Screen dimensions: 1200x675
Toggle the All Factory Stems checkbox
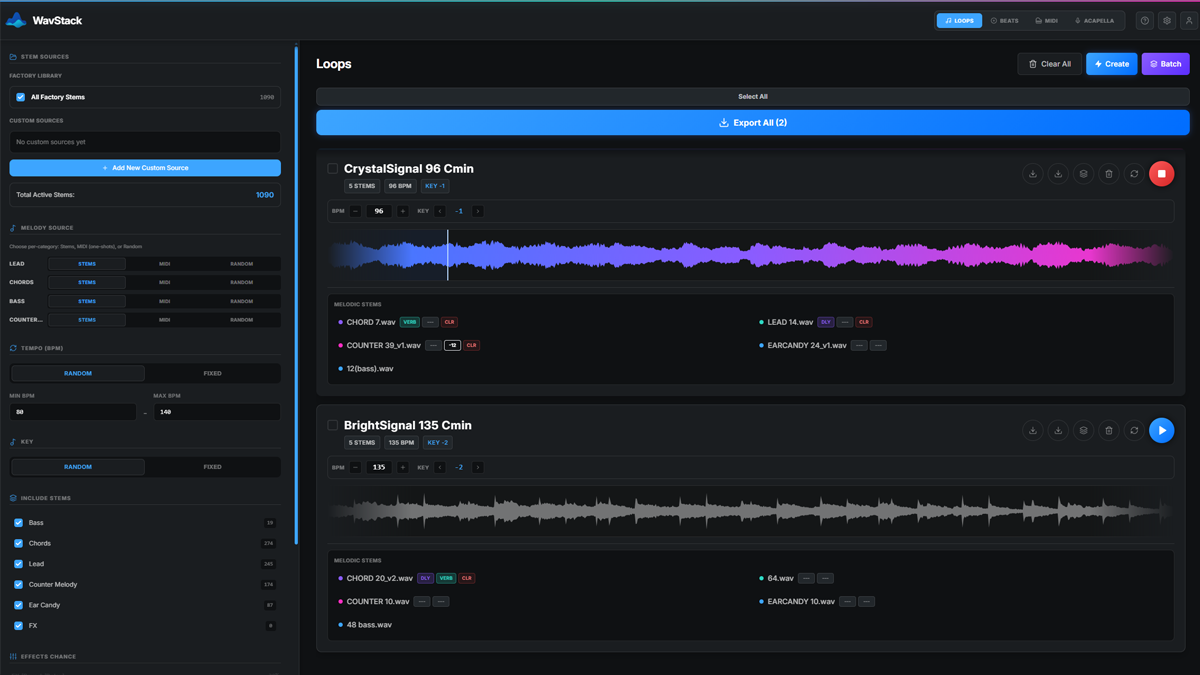[x=21, y=97]
